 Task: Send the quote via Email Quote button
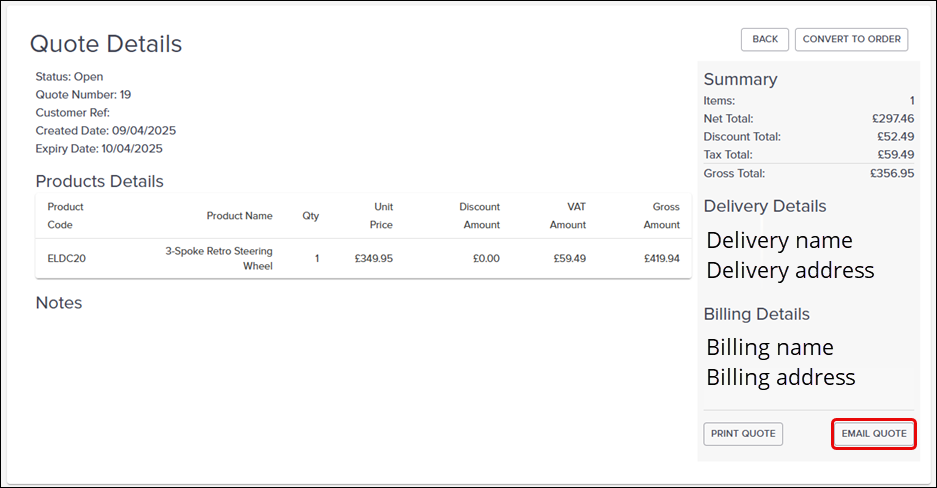(x=874, y=433)
